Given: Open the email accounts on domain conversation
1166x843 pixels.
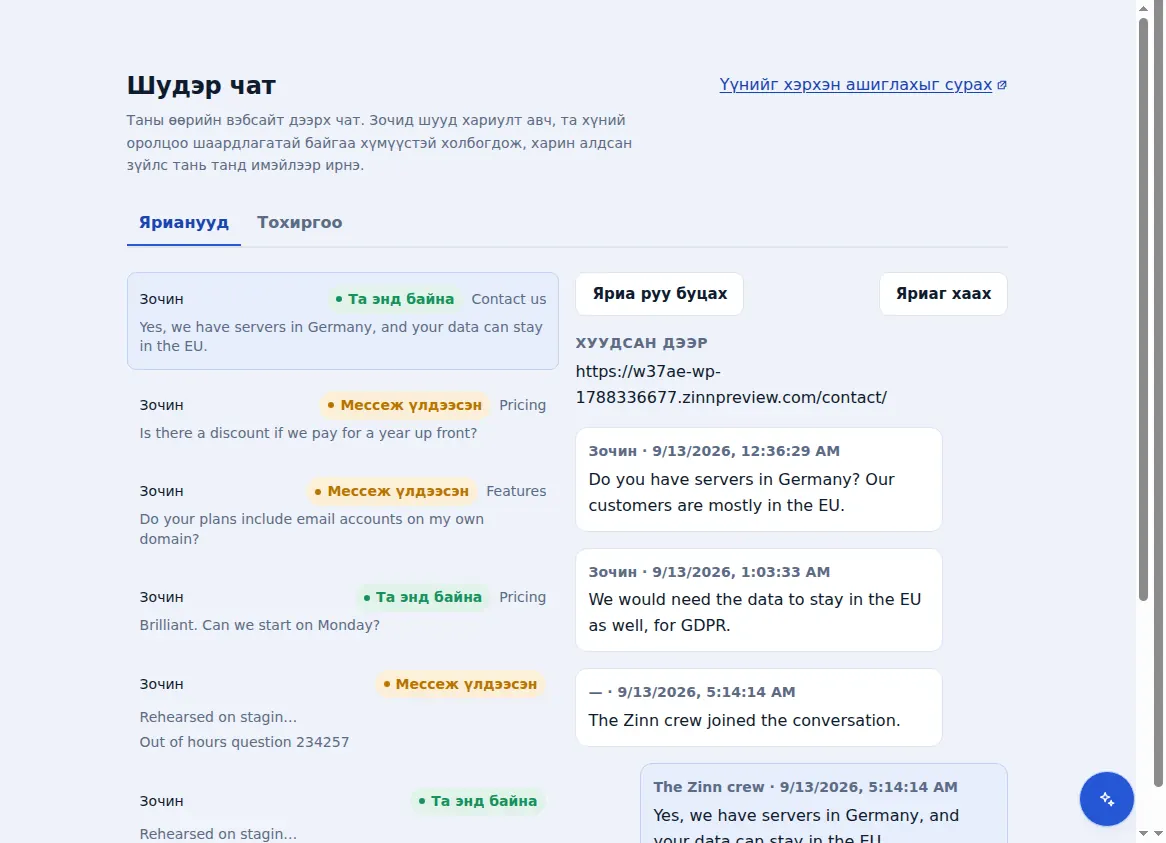Looking at the screenshot, I should pos(343,514).
